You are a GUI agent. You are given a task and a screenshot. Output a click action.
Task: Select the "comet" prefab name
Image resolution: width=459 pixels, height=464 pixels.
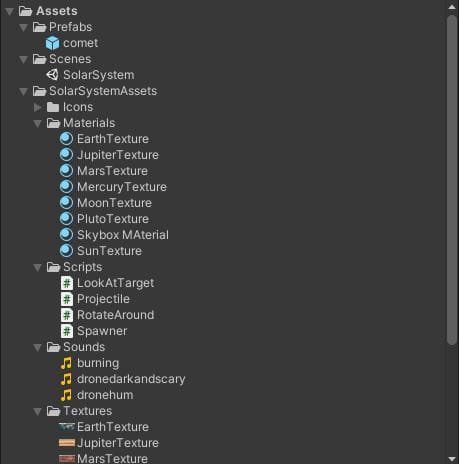click(80, 43)
